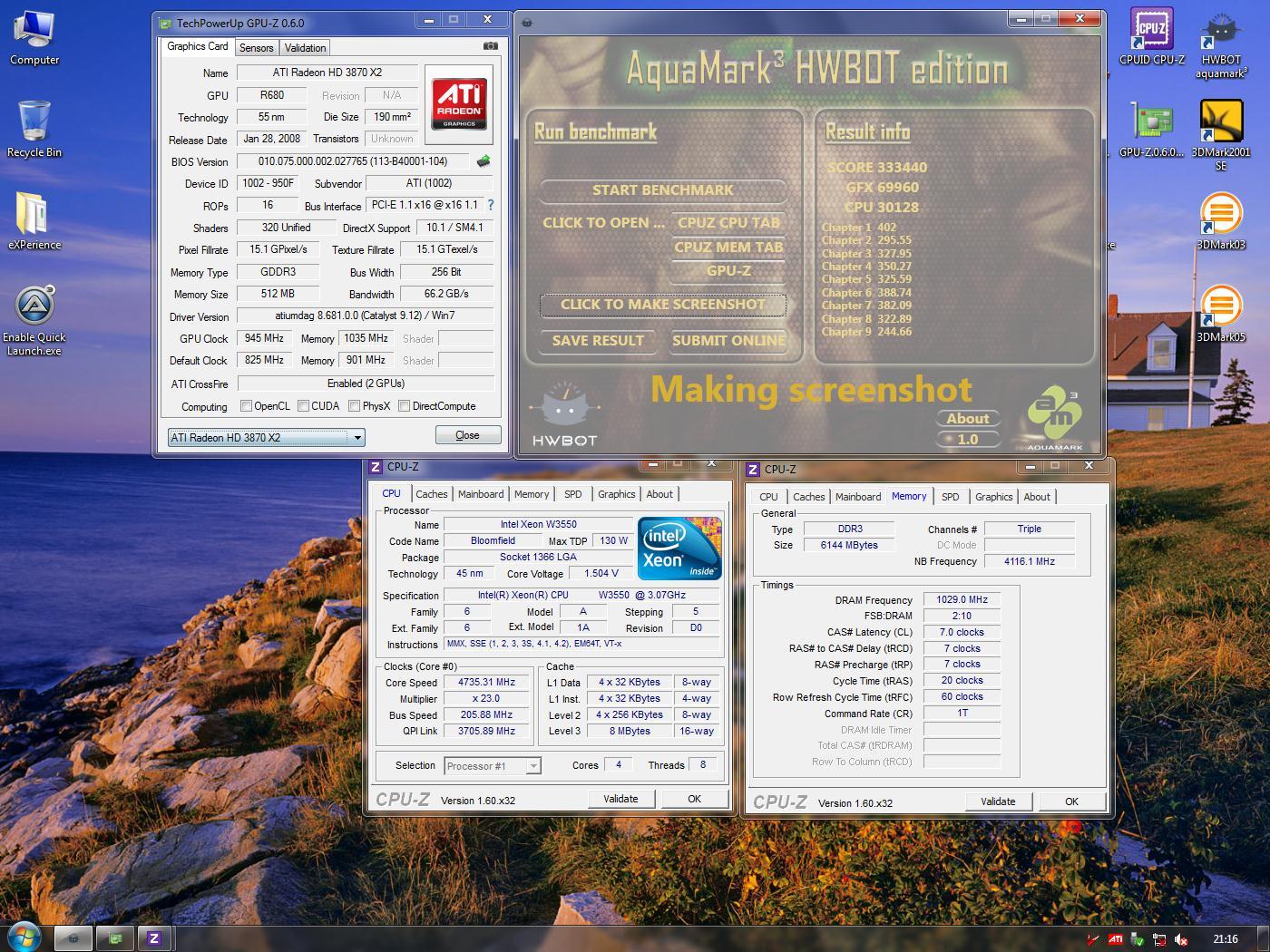
Task: Click the Bus Interface question mark icon
Action: pyautogui.click(x=491, y=205)
